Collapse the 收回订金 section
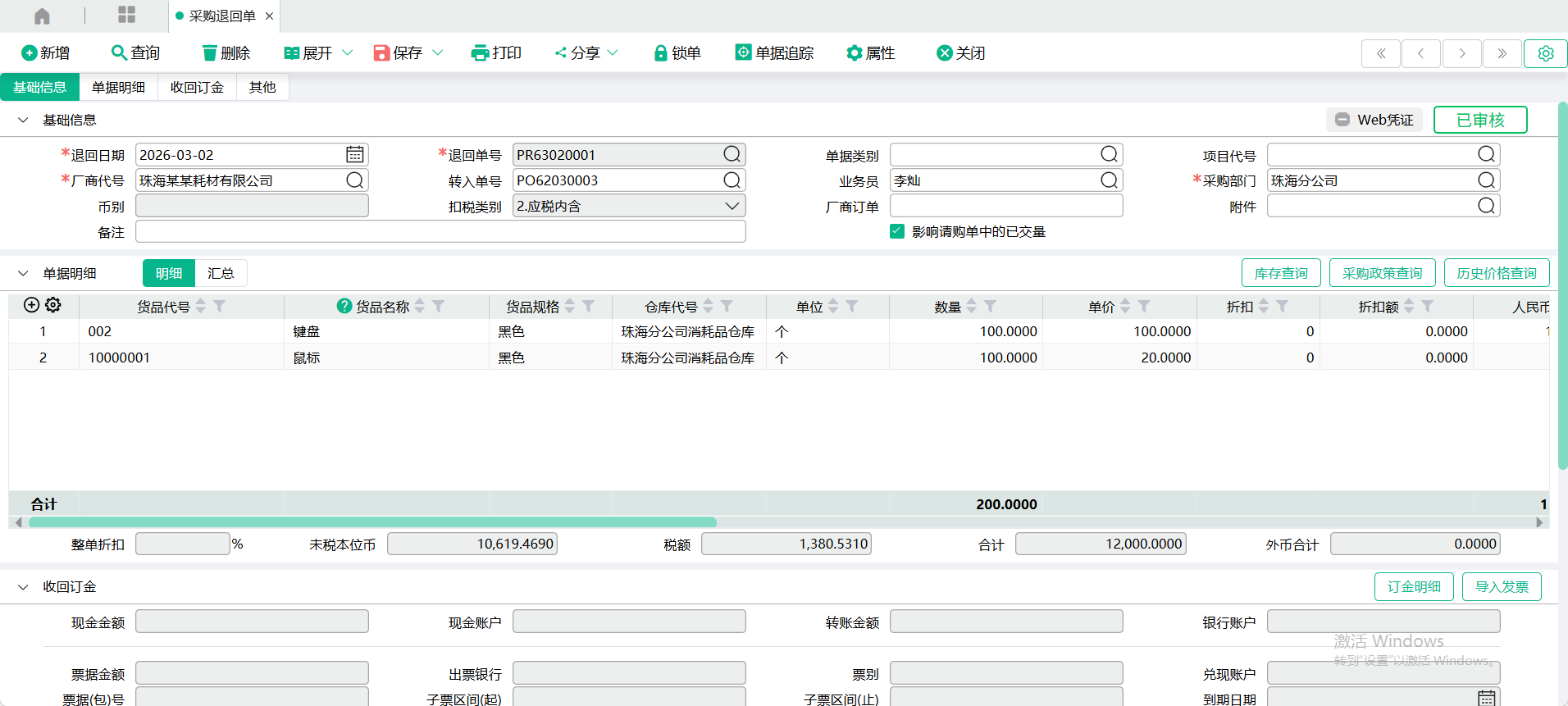The image size is (1568, 706). tap(23, 587)
